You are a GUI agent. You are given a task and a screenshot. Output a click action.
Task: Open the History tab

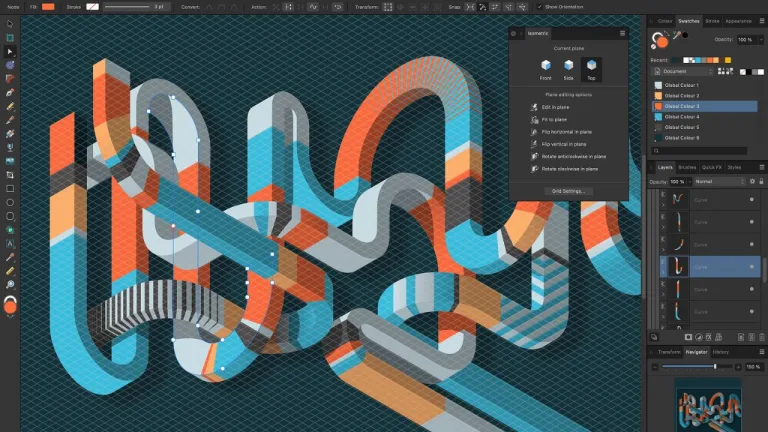click(721, 352)
